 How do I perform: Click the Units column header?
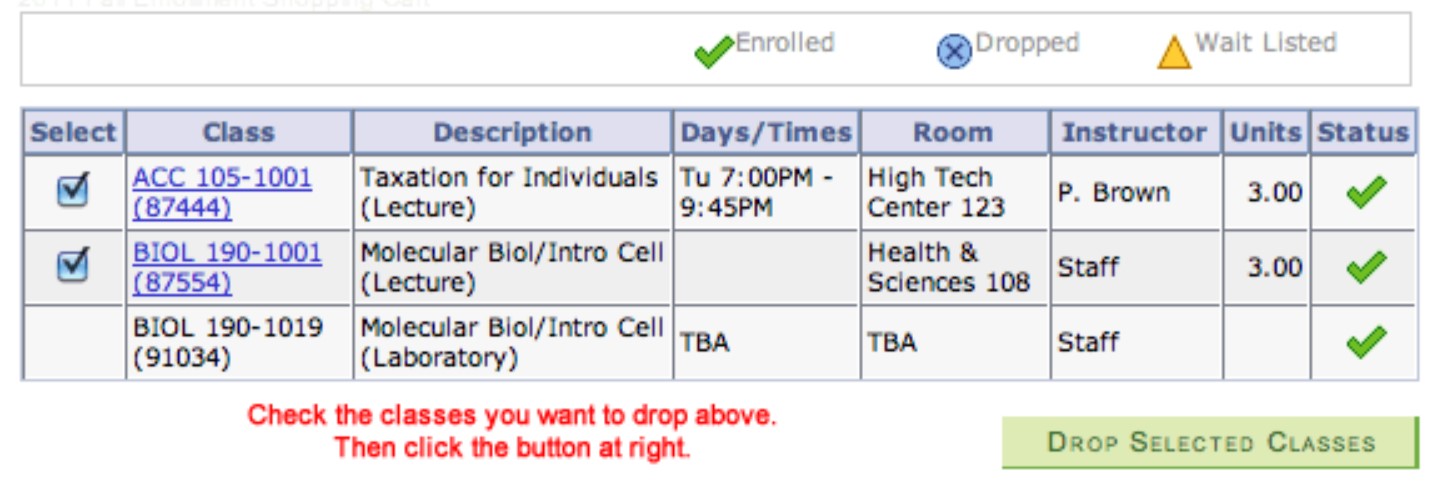point(1265,132)
